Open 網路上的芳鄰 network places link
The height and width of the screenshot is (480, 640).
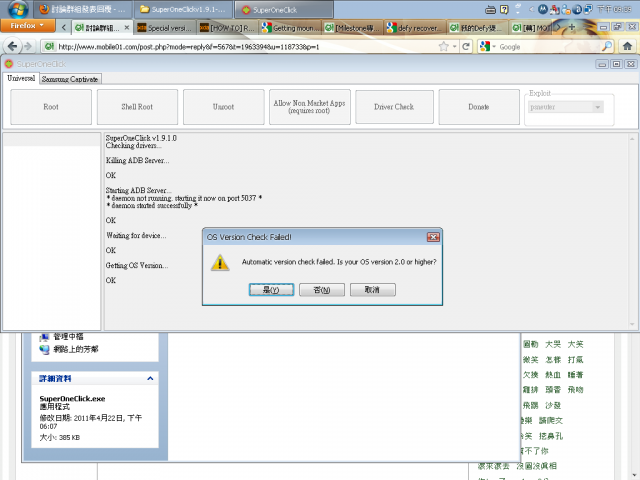(76, 349)
